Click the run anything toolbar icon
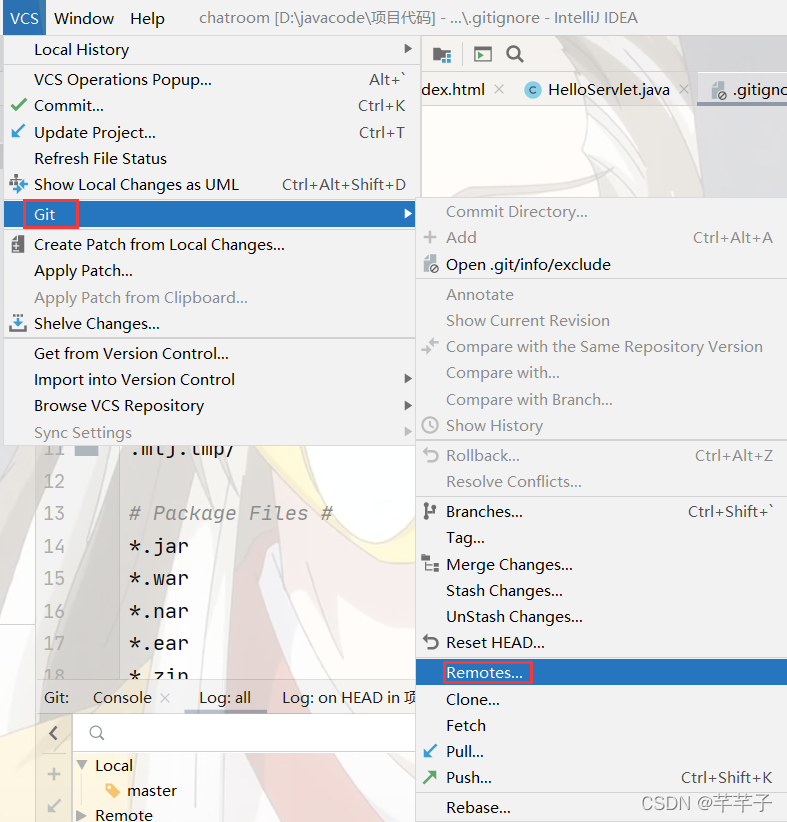The image size is (787, 822). pyautogui.click(x=482, y=54)
